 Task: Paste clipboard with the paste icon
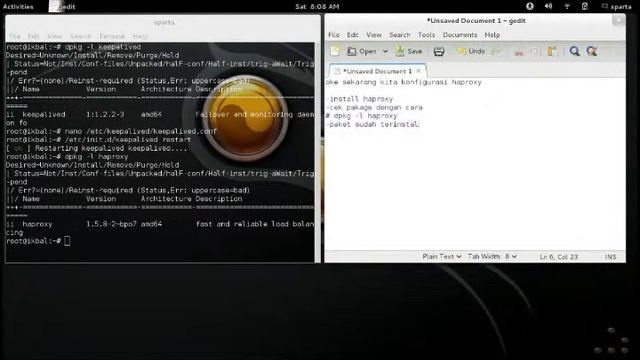552,51
